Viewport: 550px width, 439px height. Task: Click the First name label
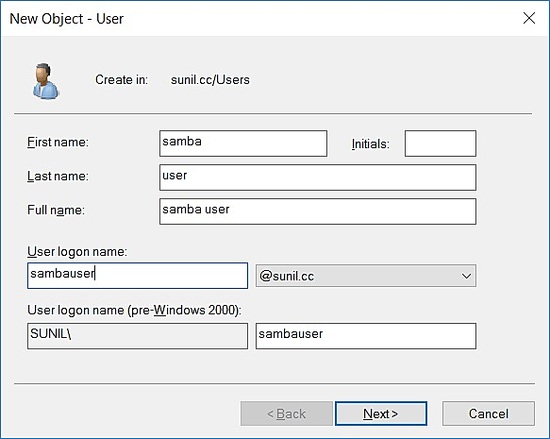pos(58,142)
